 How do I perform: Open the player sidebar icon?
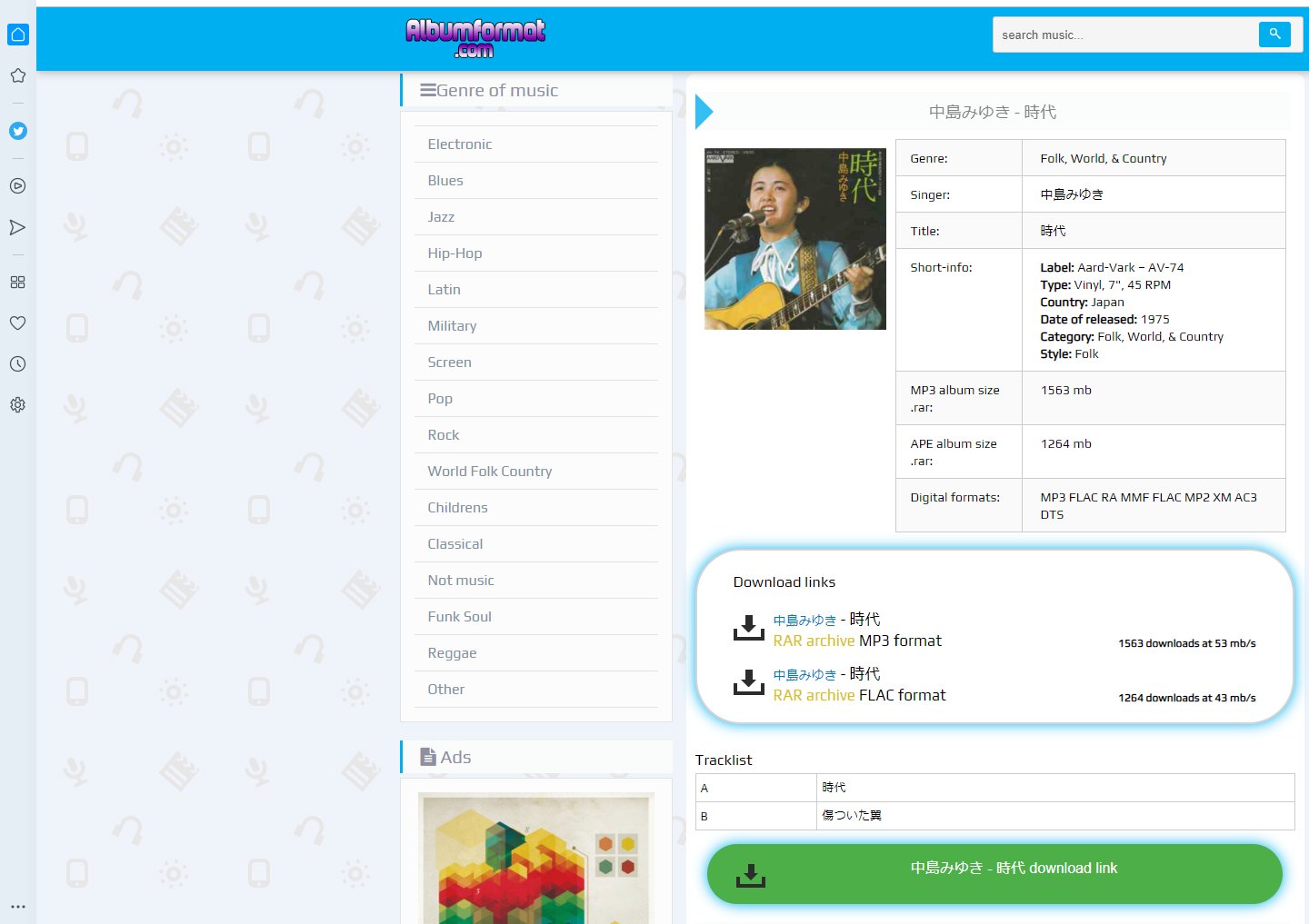[17, 186]
